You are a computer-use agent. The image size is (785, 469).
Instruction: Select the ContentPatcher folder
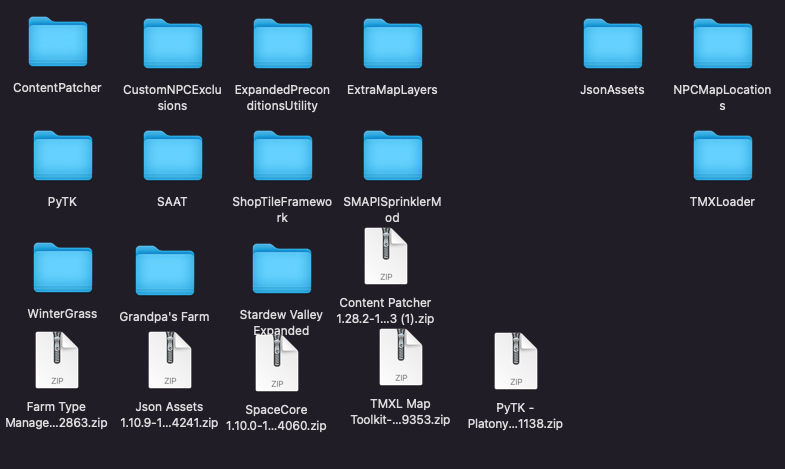[x=57, y=44]
